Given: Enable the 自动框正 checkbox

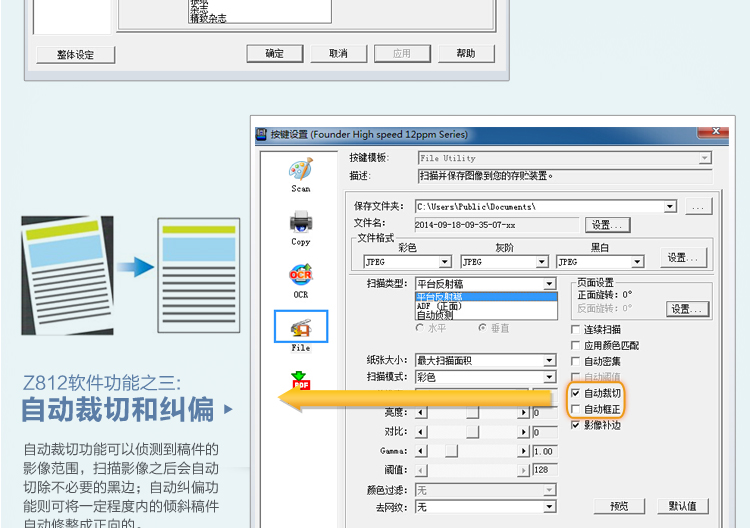Looking at the screenshot, I should coord(575,409).
